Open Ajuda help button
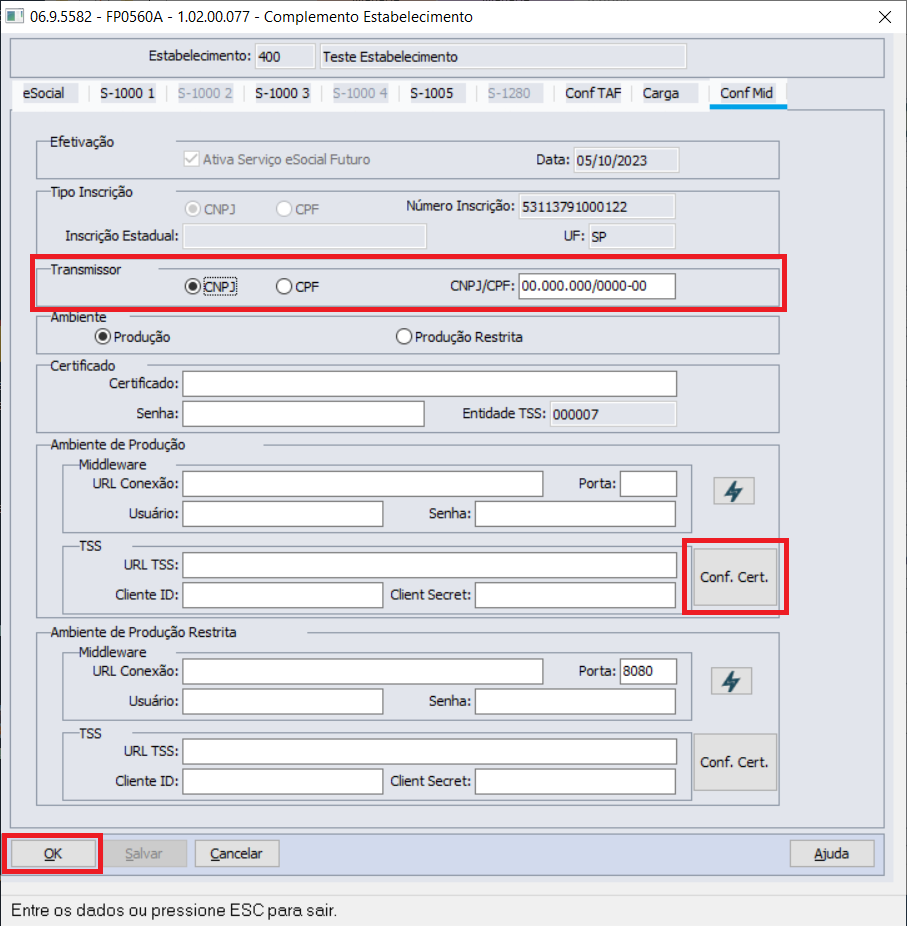907x926 pixels. tap(831, 853)
